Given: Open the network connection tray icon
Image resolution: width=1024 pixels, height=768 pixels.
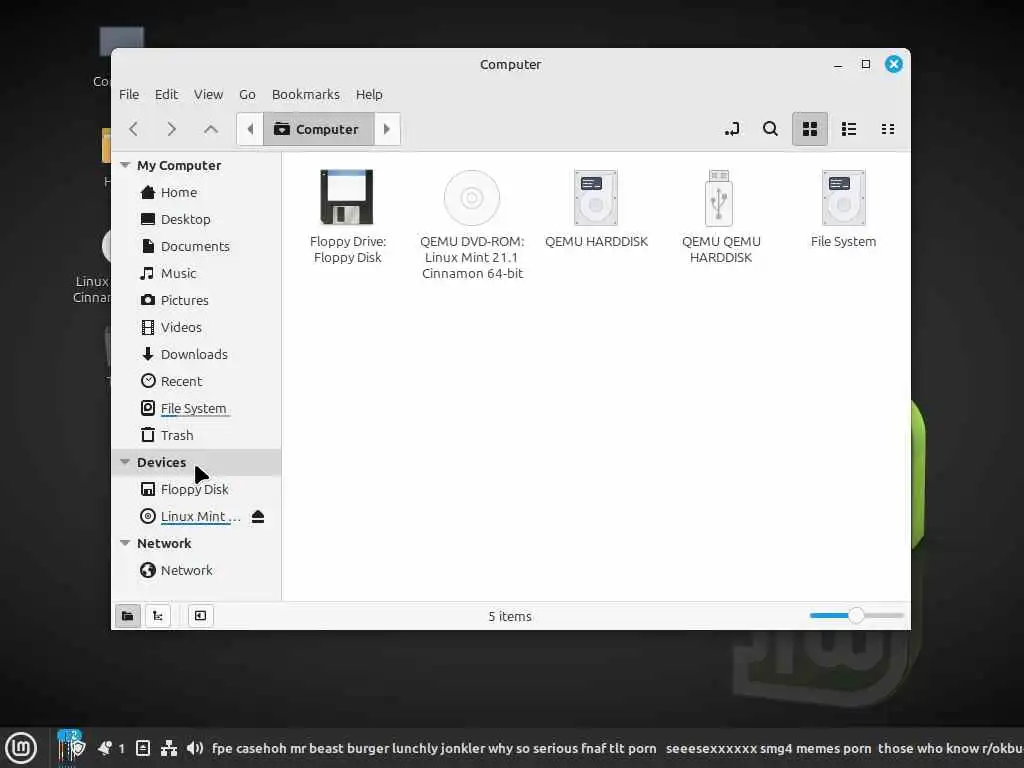Looking at the screenshot, I should (x=169, y=748).
